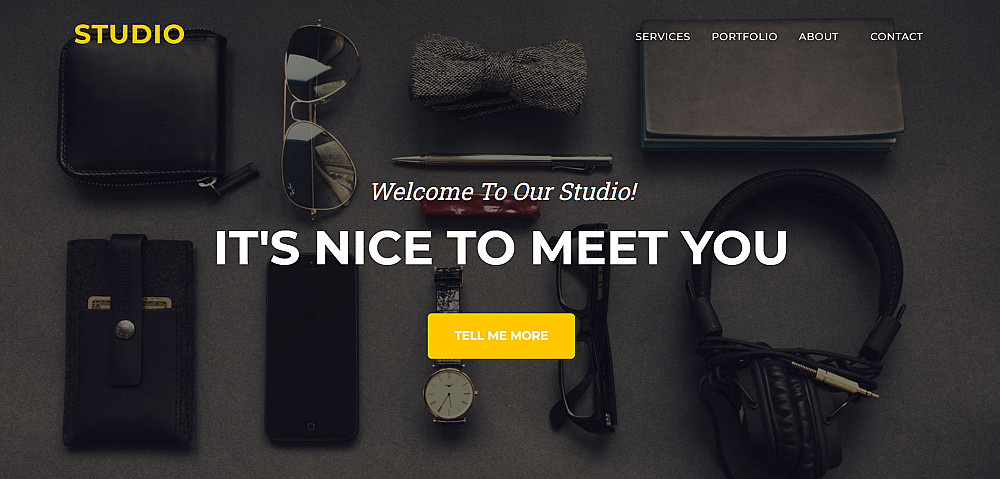Screen dimensions: 1000x479
Task: Click the black headphones image
Action: click(x=797, y=322)
